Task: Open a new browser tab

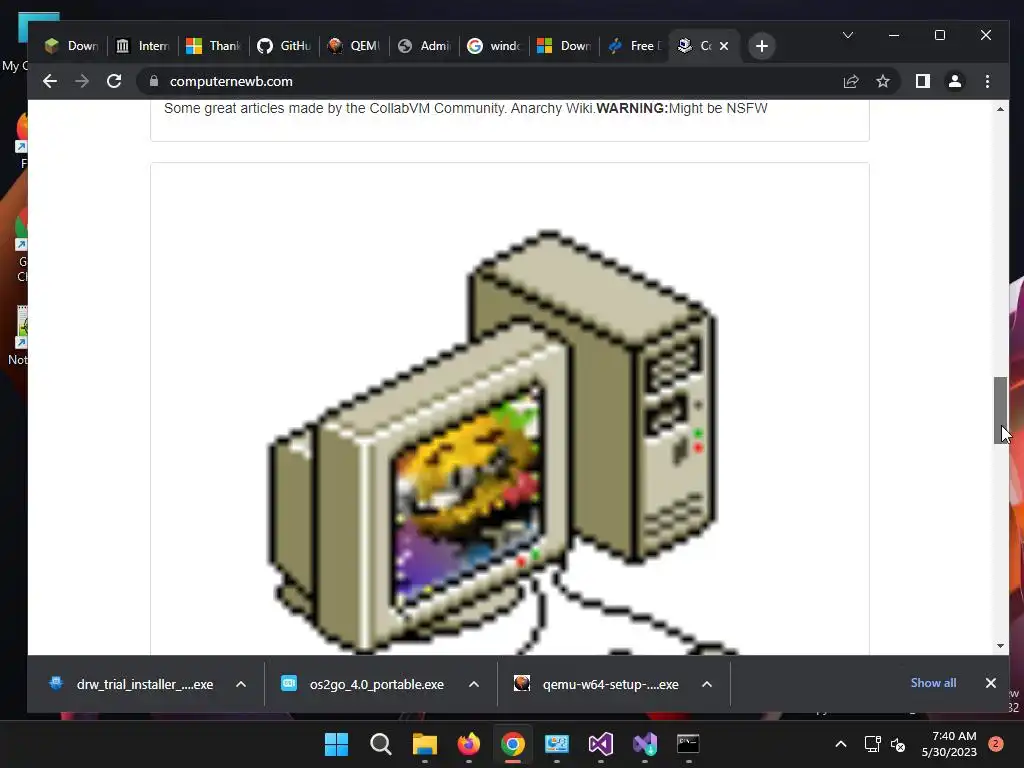Action: [761, 46]
